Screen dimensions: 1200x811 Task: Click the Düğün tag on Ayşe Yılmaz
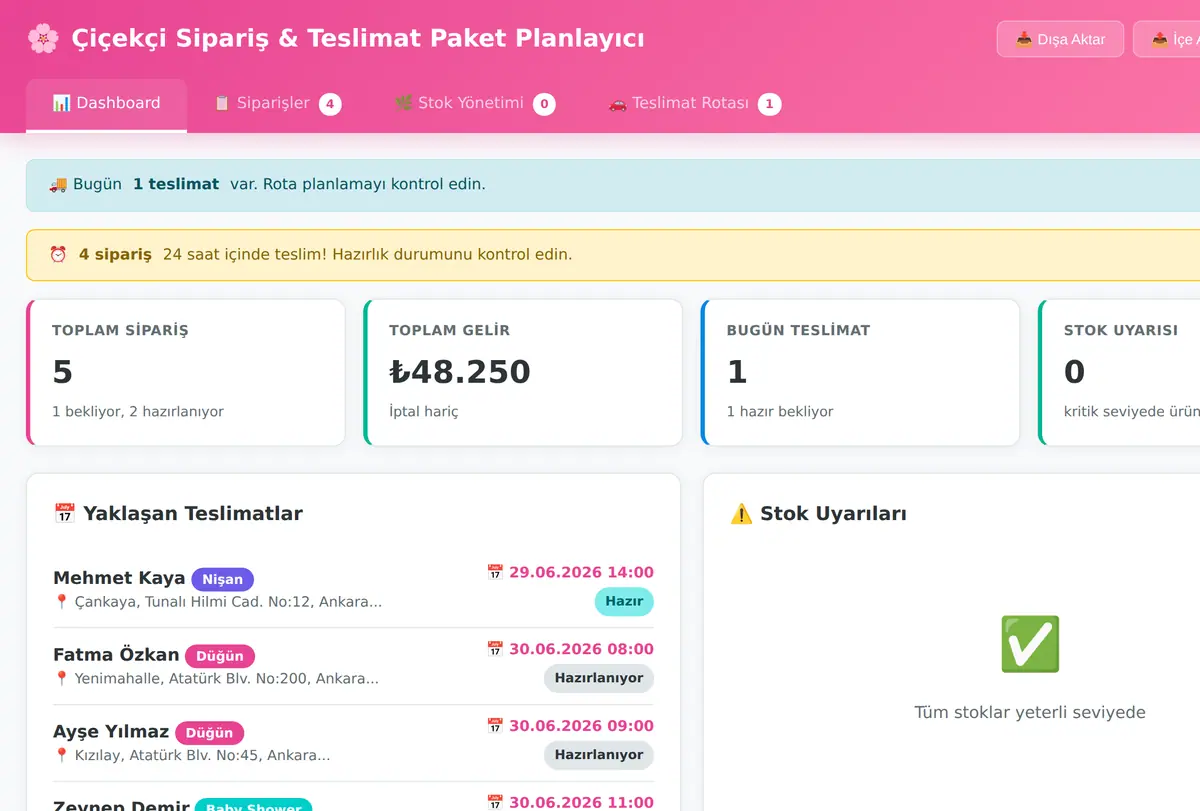click(x=209, y=733)
